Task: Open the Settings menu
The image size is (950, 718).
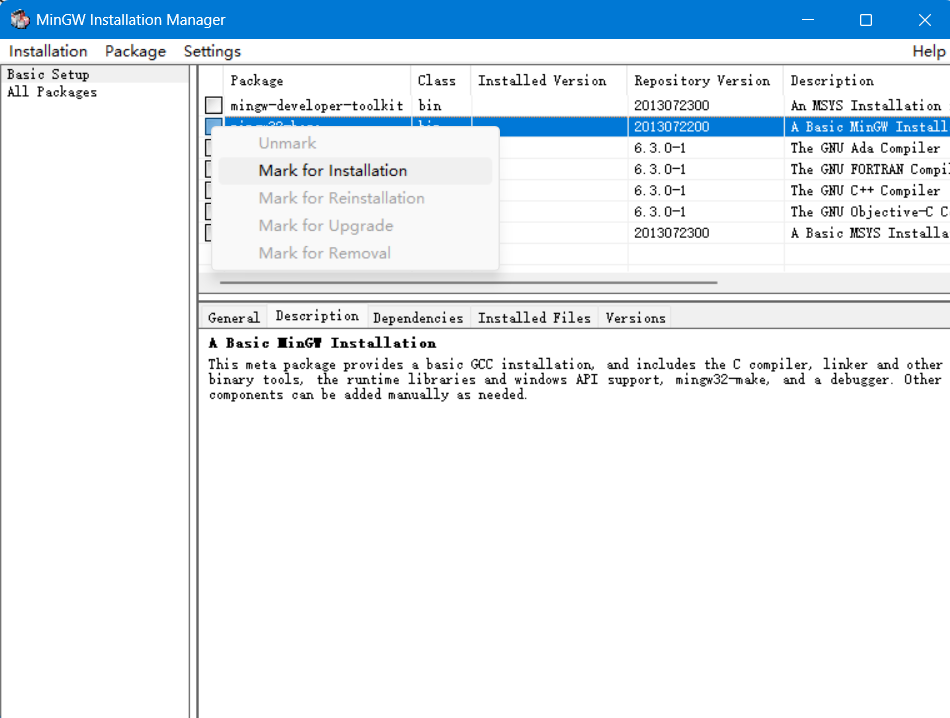Action: click(x=212, y=52)
